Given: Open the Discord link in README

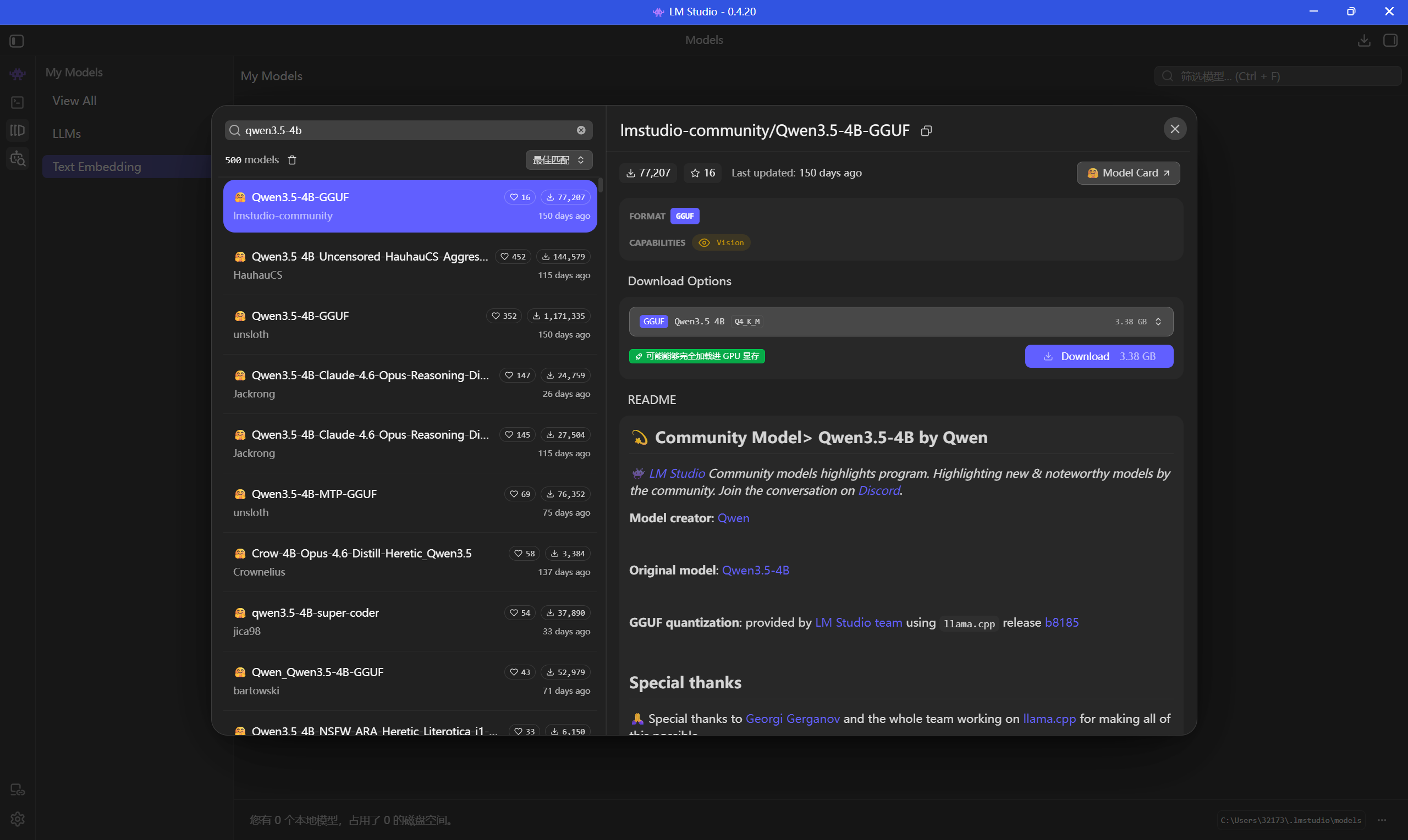Looking at the screenshot, I should pyautogui.click(x=879, y=491).
